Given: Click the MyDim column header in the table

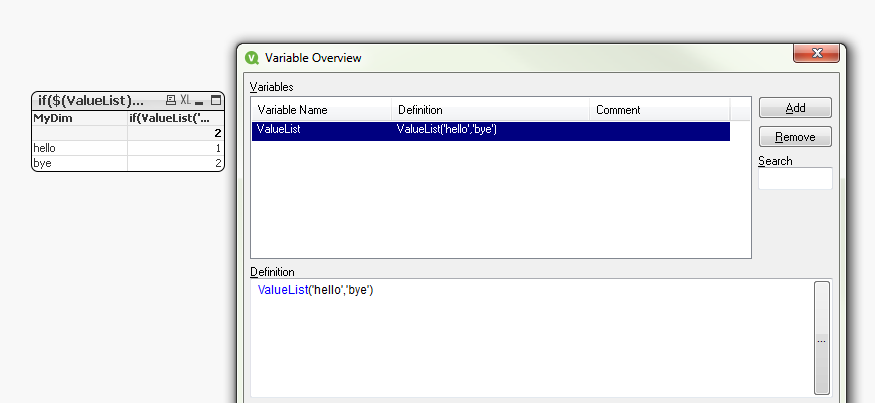Looking at the screenshot, I should coord(79,118).
